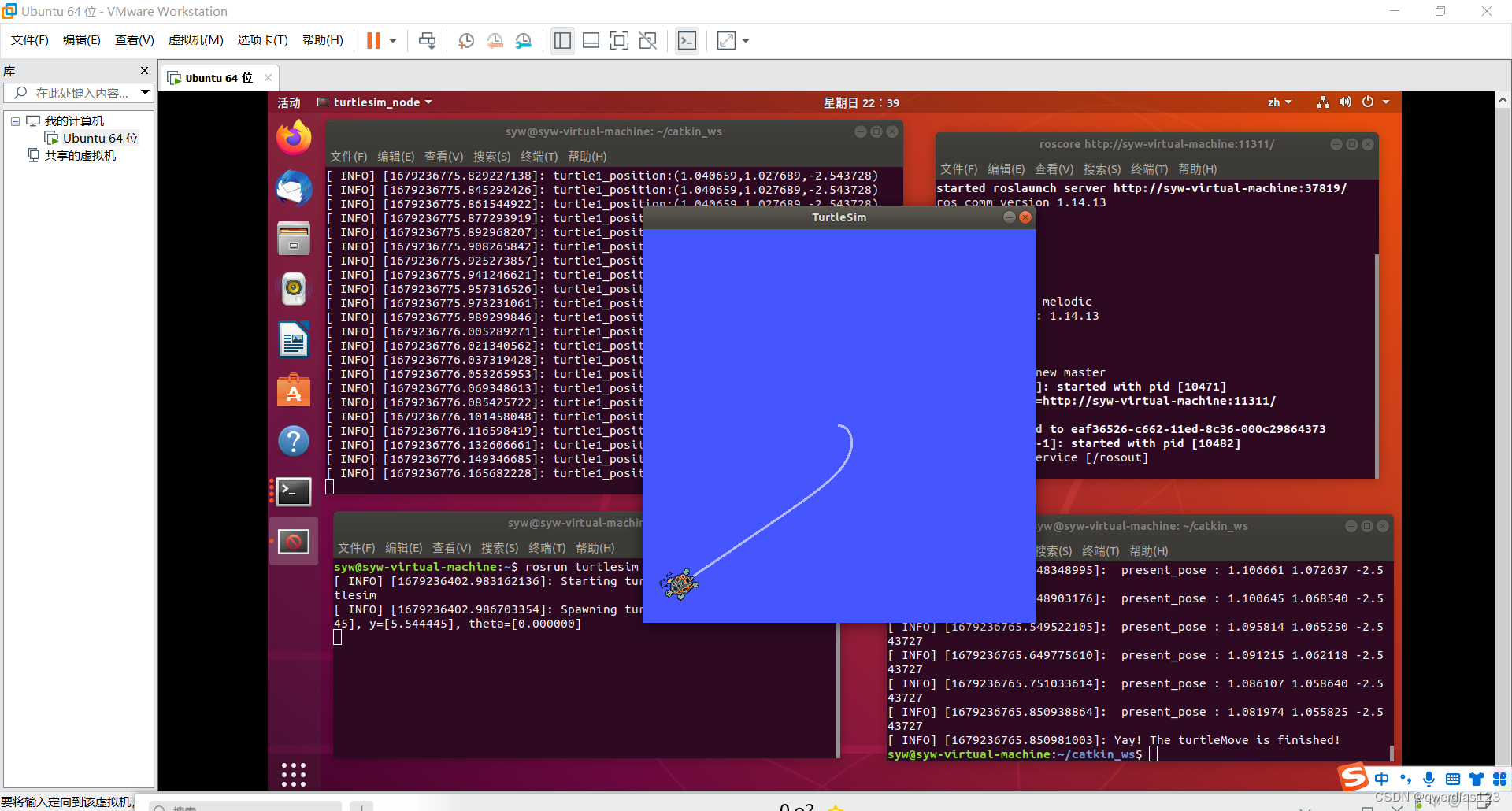The width and height of the screenshot is (1512, 811).
Task: Open the 选项卡(T) menu in VMware
Action: 263,40
